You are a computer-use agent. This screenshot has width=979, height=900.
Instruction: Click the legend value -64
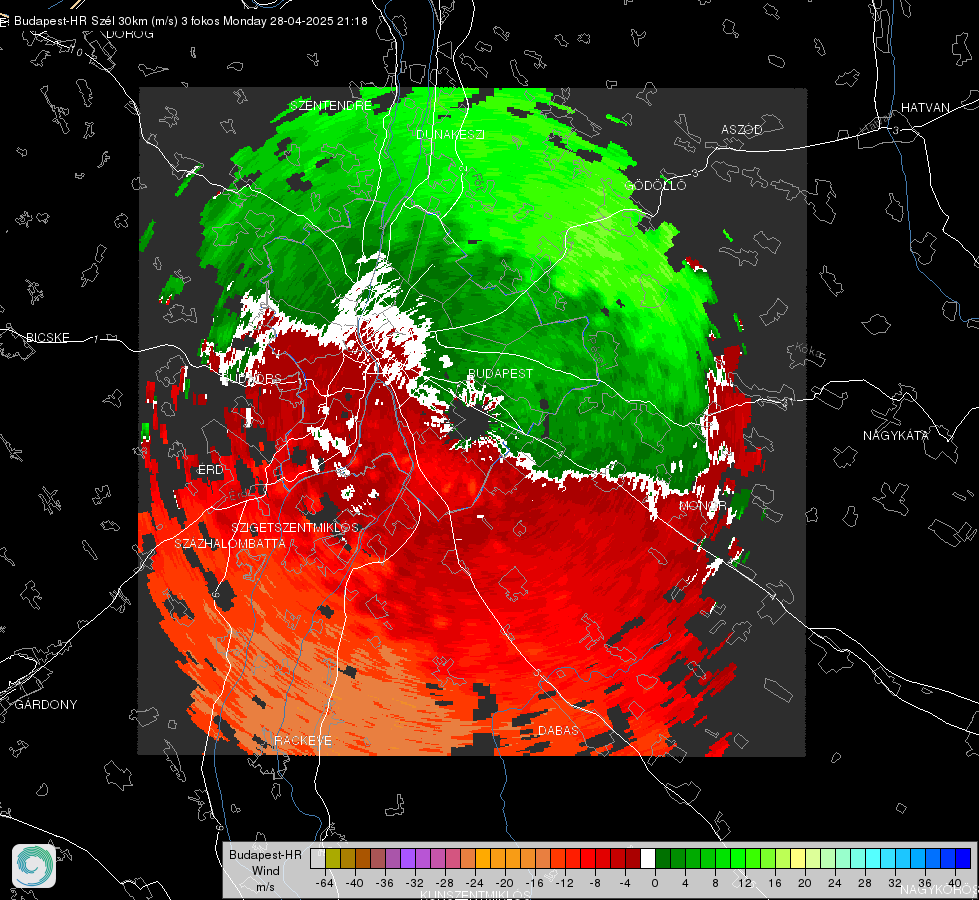[324, 884]
